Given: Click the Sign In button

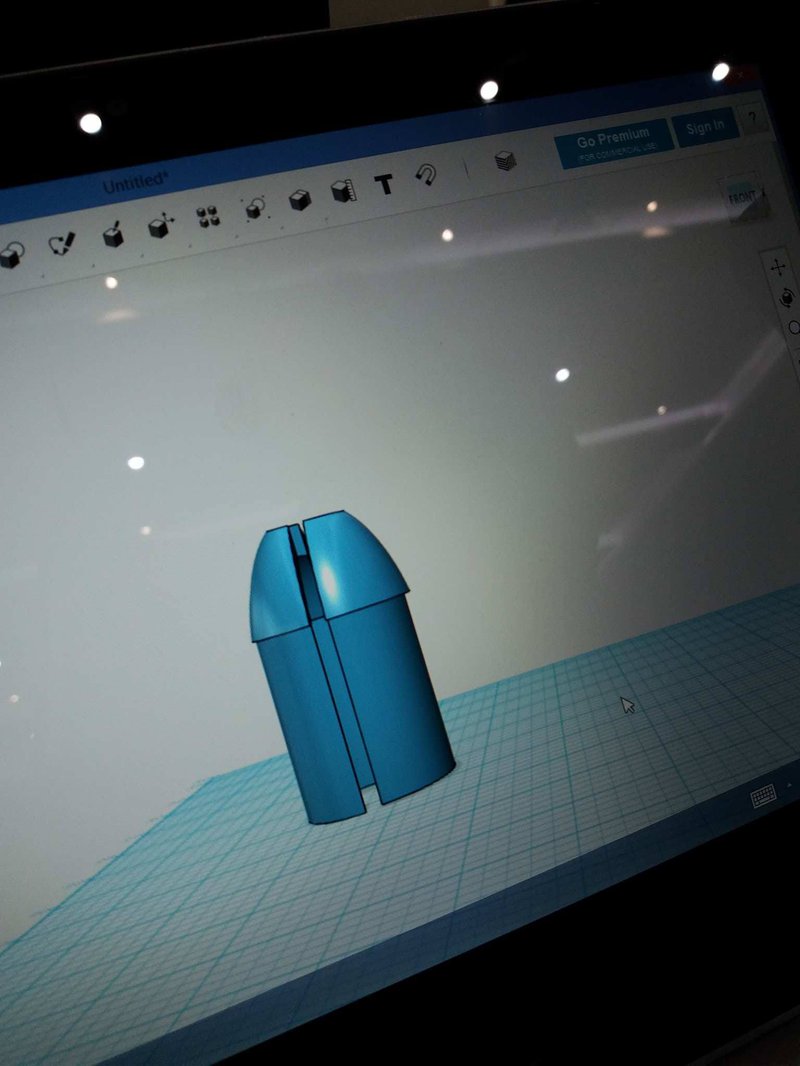Looking at the screenshot, I should [x=705, y=126].
